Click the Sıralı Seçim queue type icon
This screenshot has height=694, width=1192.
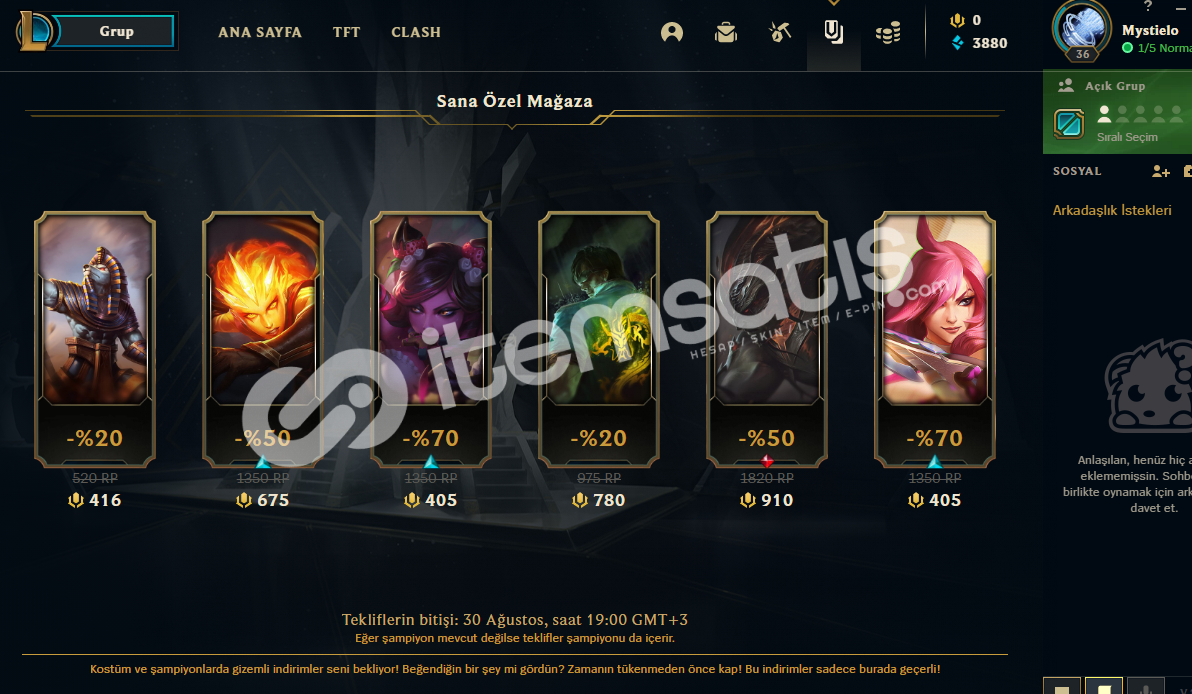coord(1069,124)
